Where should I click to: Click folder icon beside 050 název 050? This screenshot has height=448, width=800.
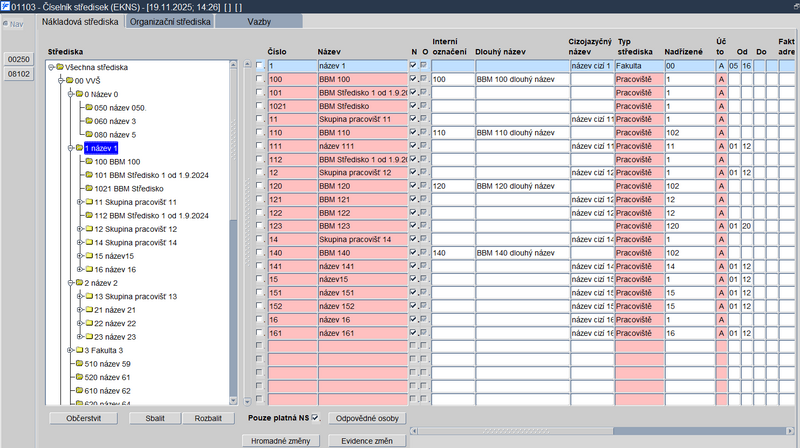(x=89, y=108)
